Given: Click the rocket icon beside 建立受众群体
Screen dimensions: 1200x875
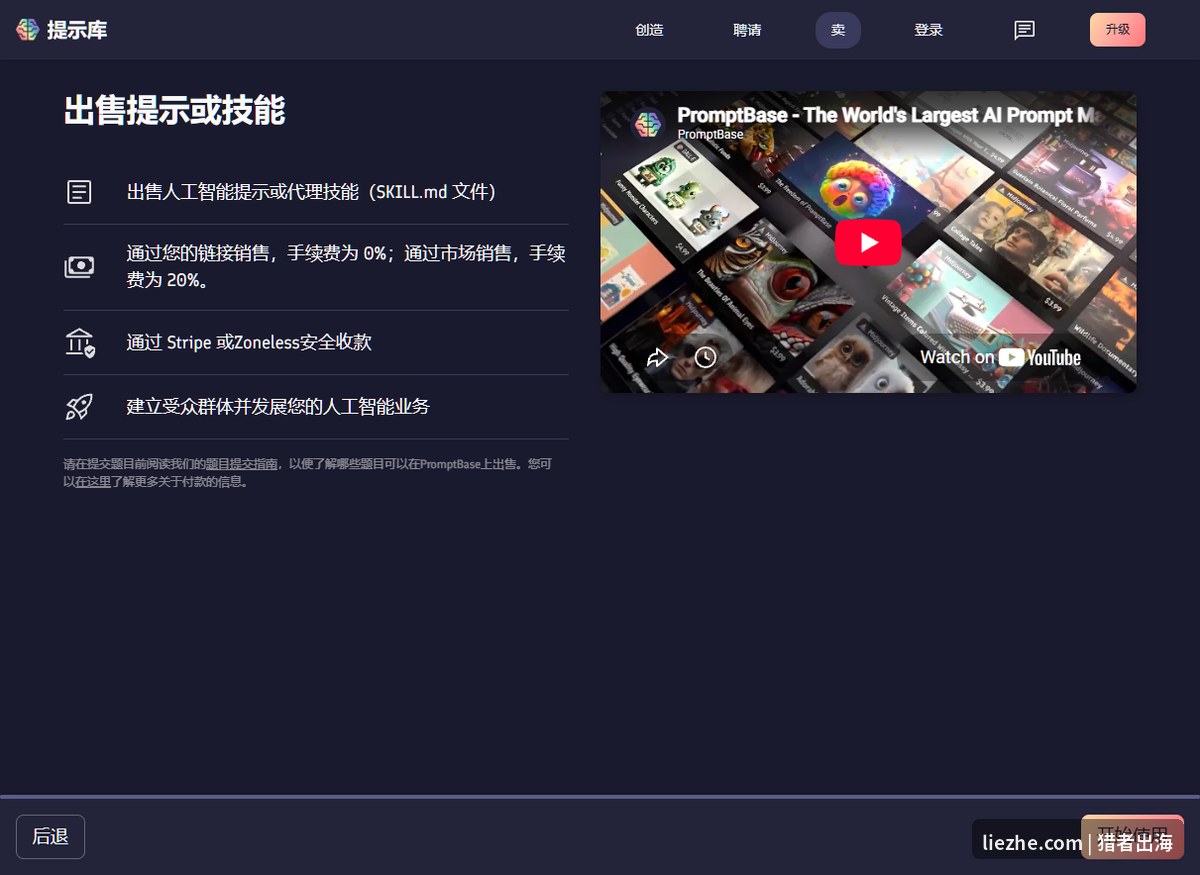Looking at the screenshot, I should coord(79,406).
